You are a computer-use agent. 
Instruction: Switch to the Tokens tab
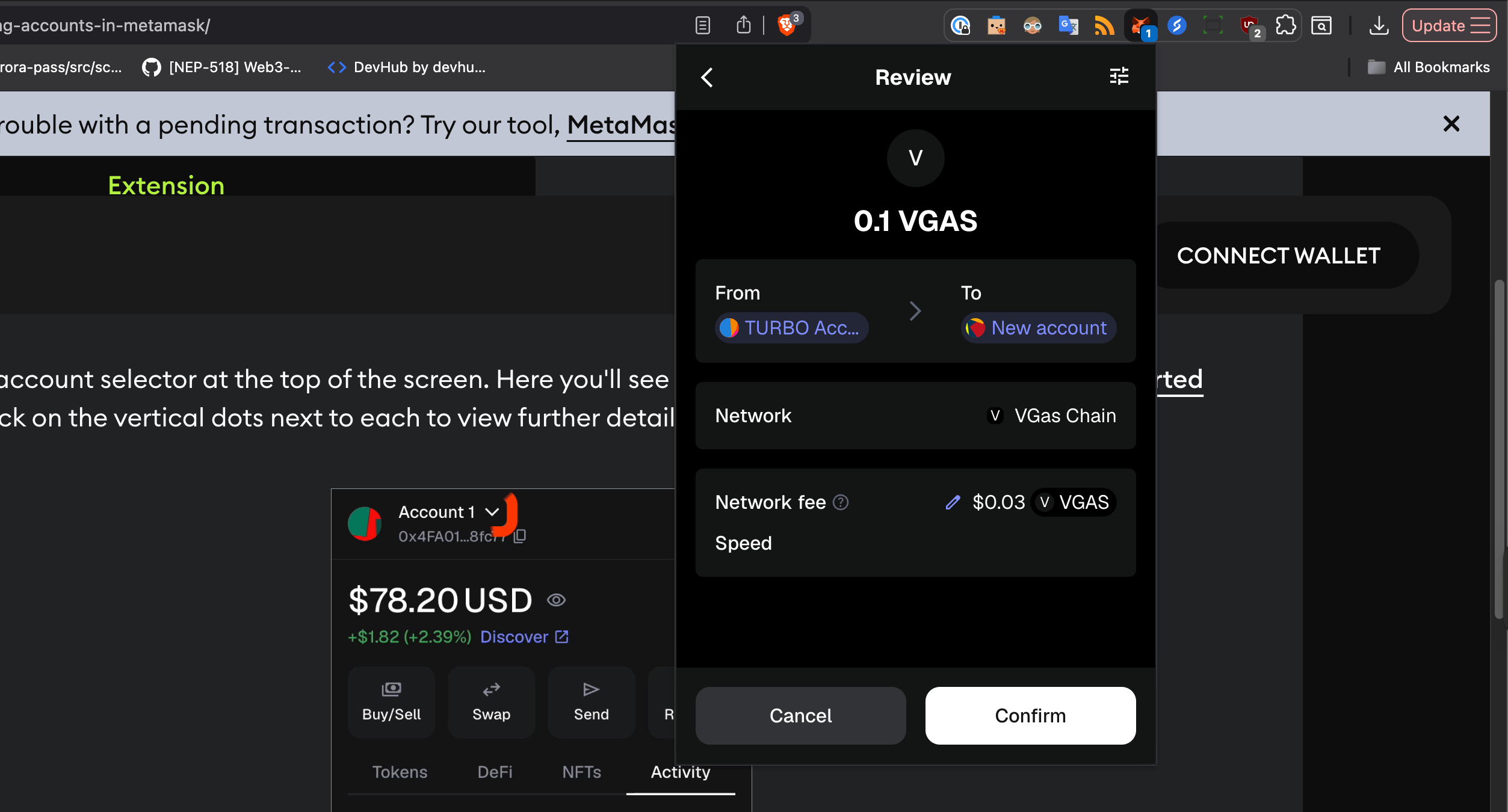400,772
